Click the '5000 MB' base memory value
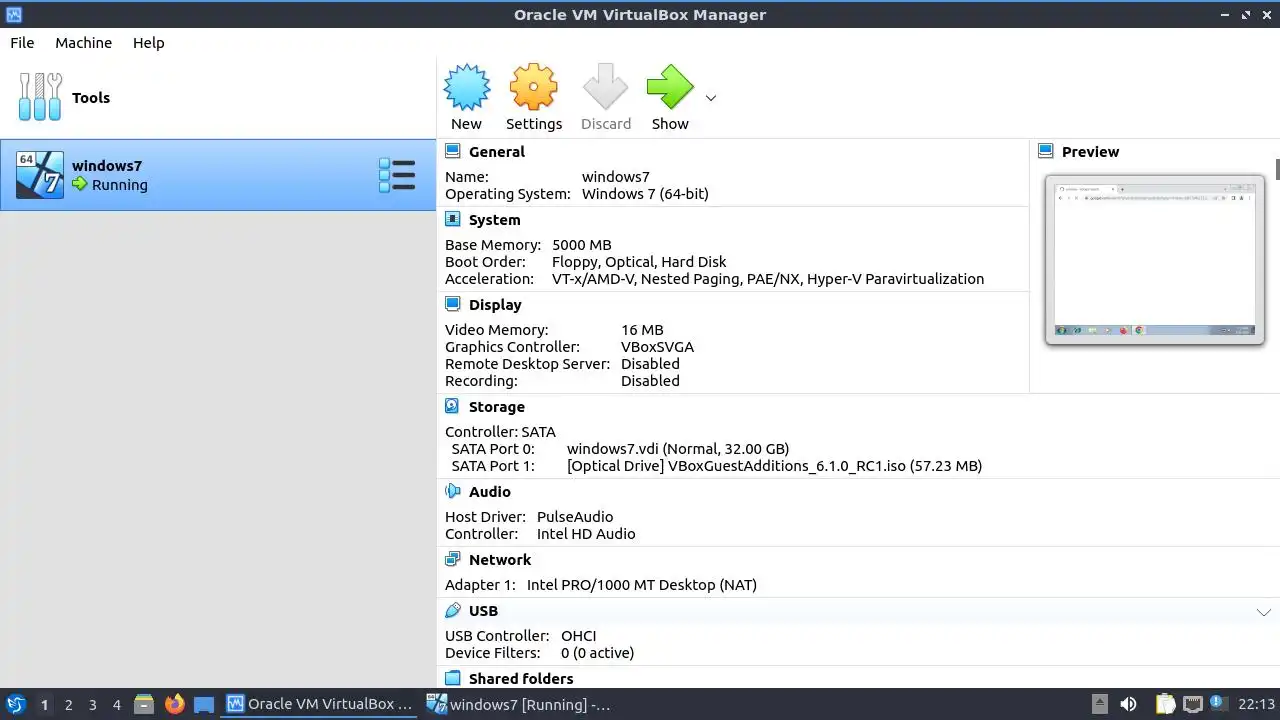 582,245
